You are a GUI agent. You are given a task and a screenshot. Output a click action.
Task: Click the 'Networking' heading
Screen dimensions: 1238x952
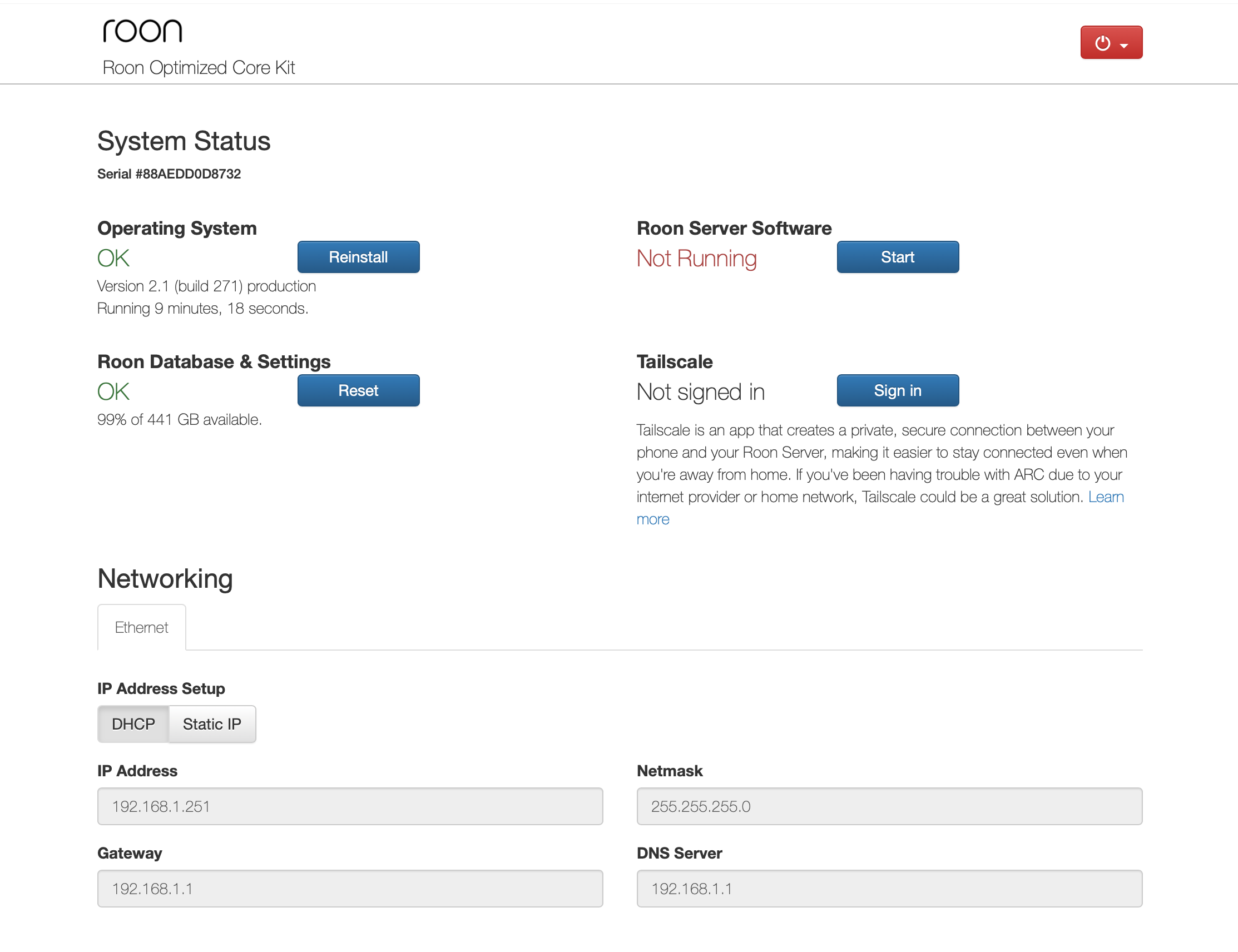(165, 578)
